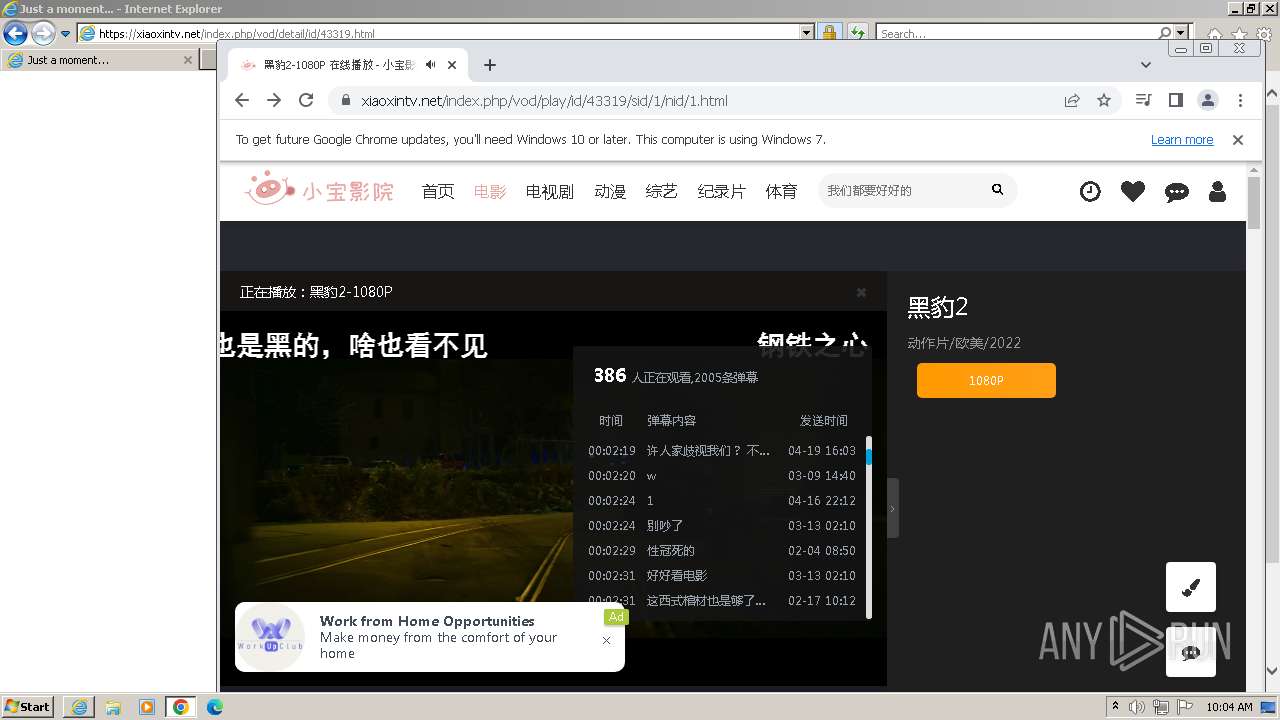The image size is (1280, 720).
Task: Open Work from Home Opportunities ad
Action: pos(427,621)
